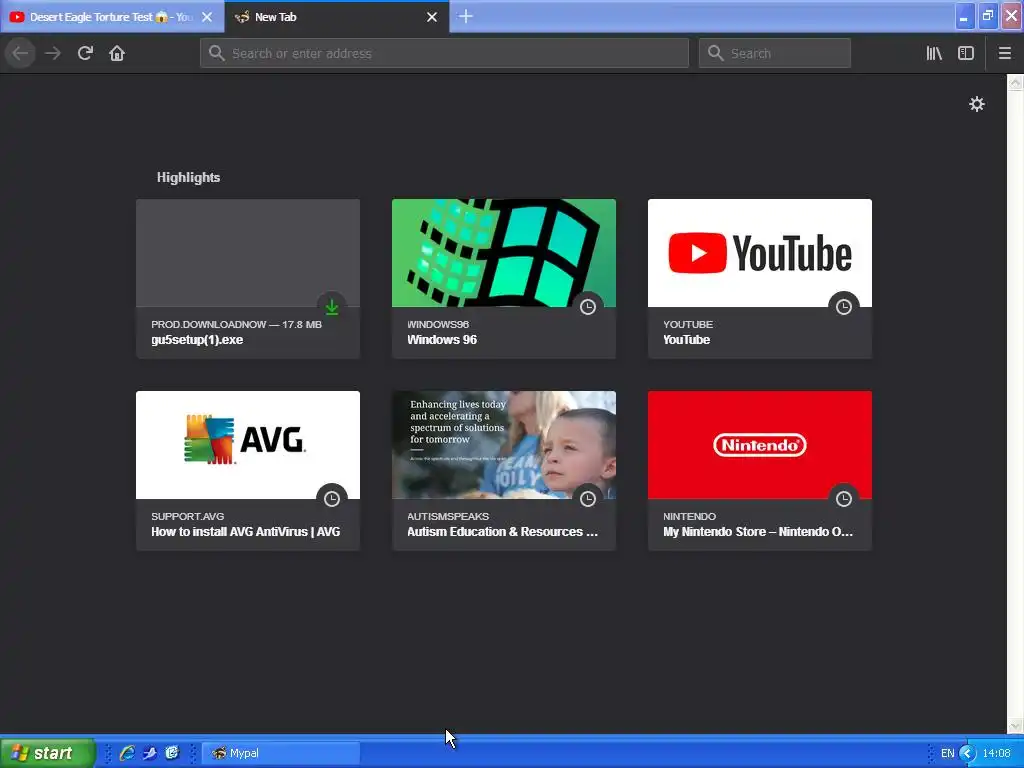This screenshot has width=1024, height=768.
Task: Click into the Search box
Action: tap(775, 53)
